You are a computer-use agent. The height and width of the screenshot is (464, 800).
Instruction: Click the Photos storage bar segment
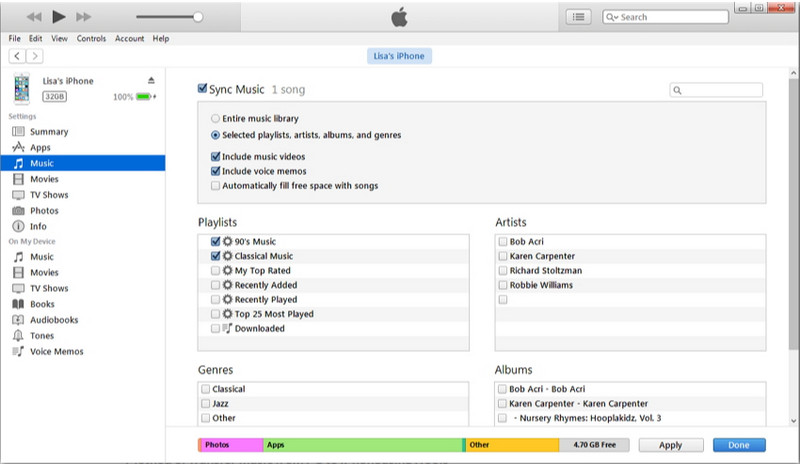(x=231, y=445)
